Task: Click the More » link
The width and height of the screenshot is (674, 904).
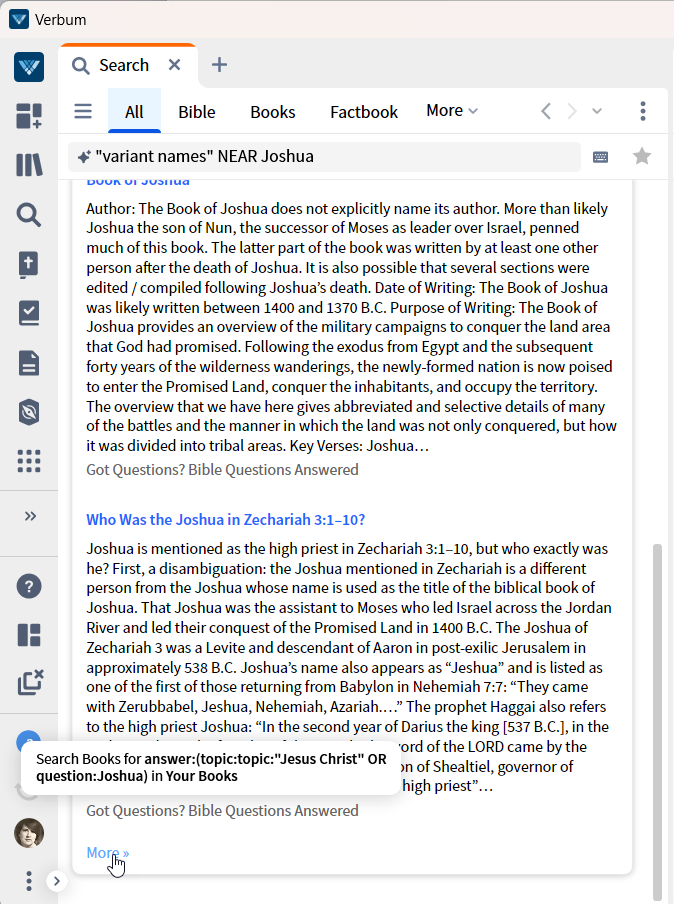Action: (x=108, y=852)
